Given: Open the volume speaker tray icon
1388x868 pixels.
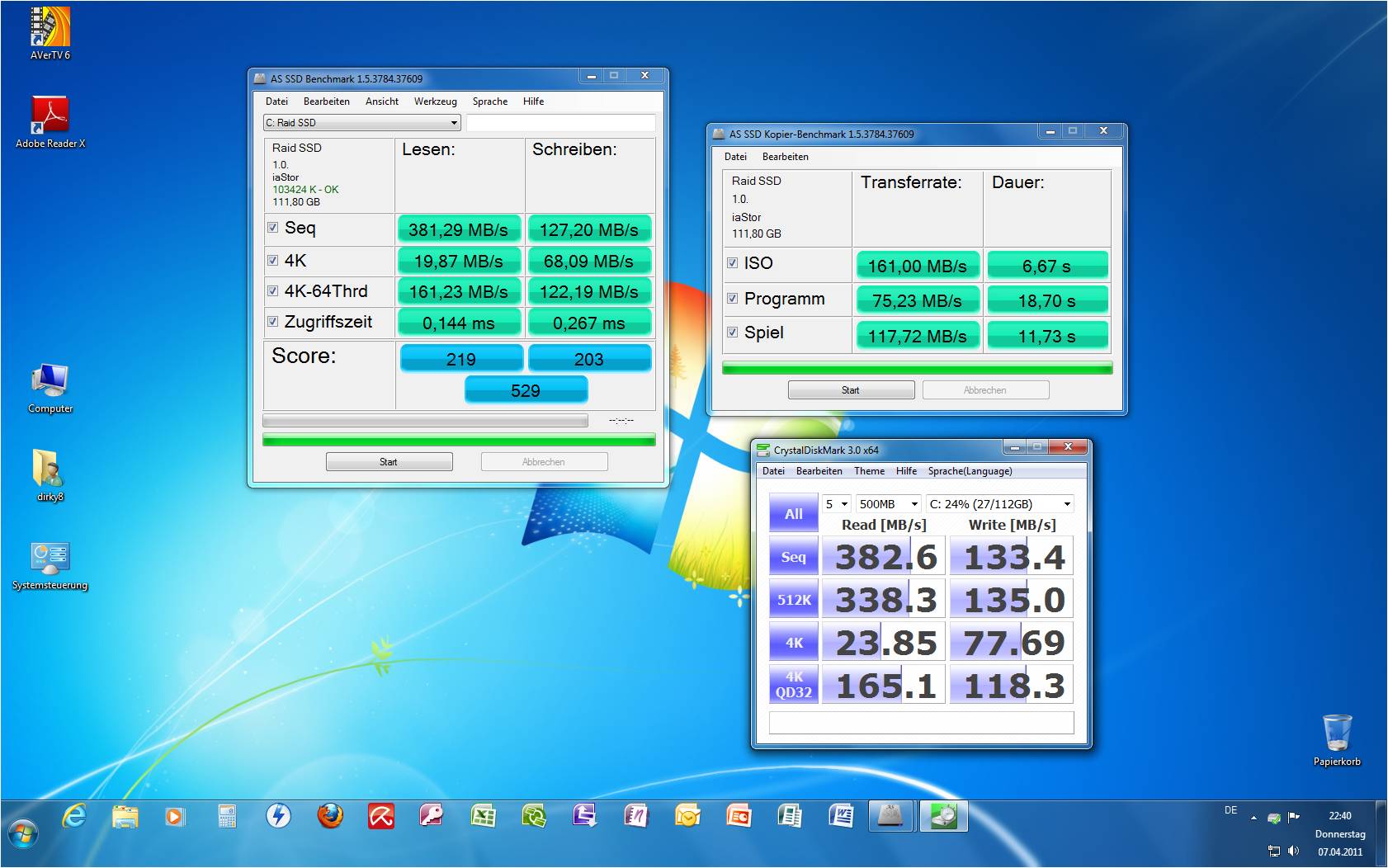Looking at the screenshot, I should 1293,851.
